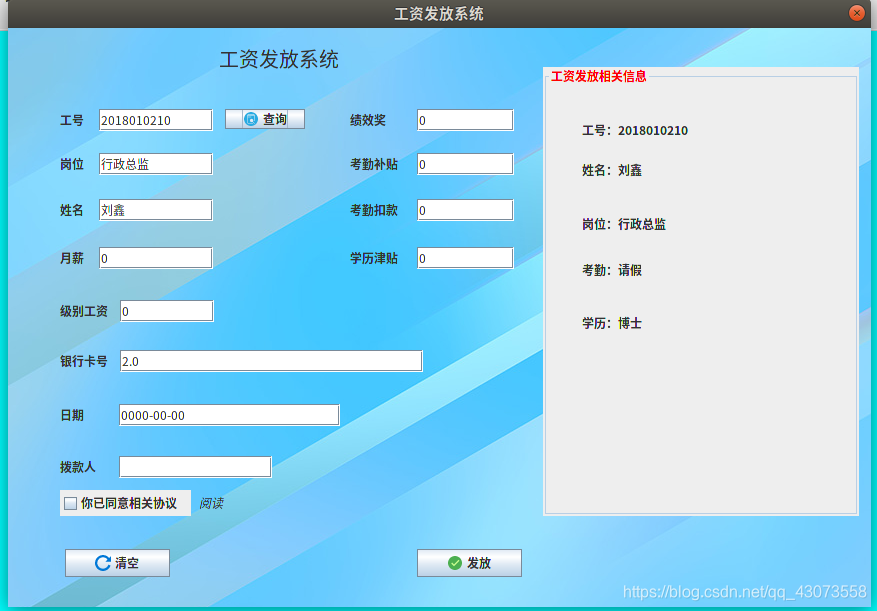
Task: Click the 绩效奖 label
Action: coord(368,120)
